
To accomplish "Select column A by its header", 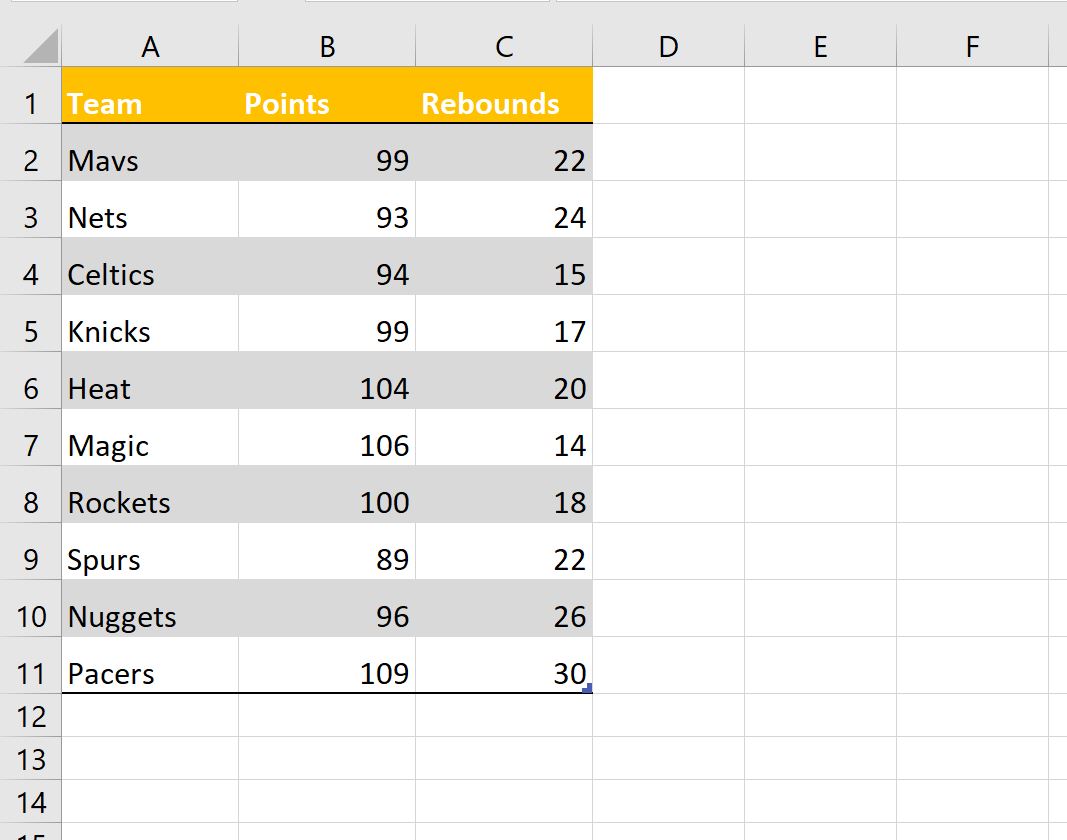I will (x=150, y=46).
